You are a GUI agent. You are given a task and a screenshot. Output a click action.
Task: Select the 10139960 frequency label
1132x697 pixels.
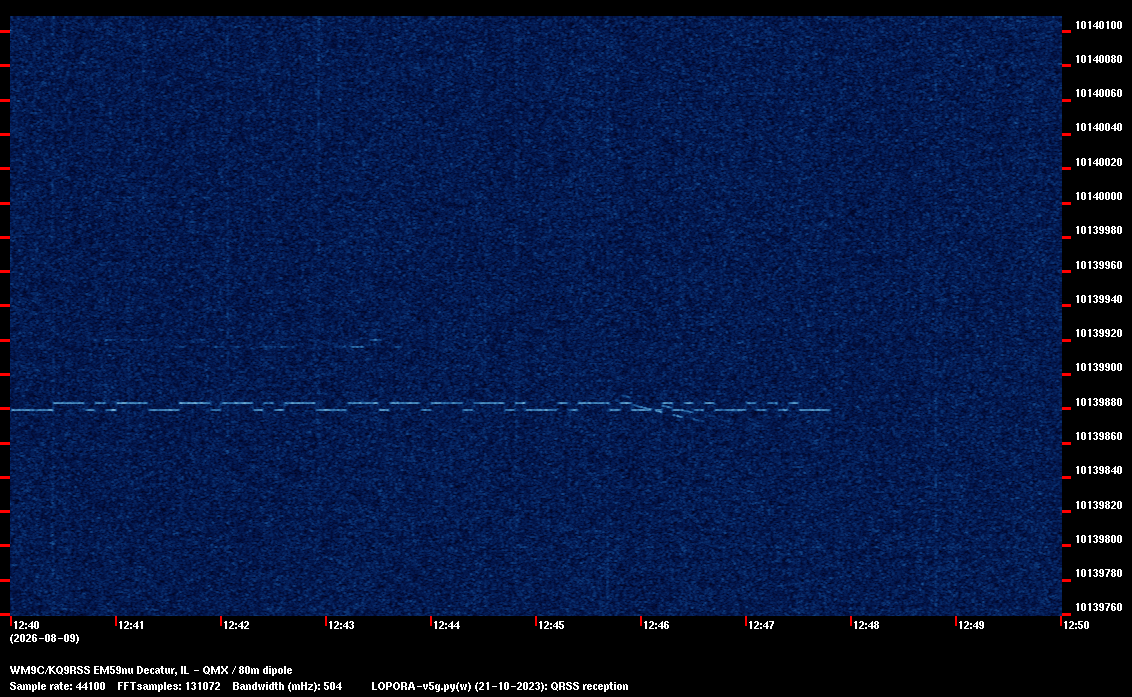click(1099, 265)
